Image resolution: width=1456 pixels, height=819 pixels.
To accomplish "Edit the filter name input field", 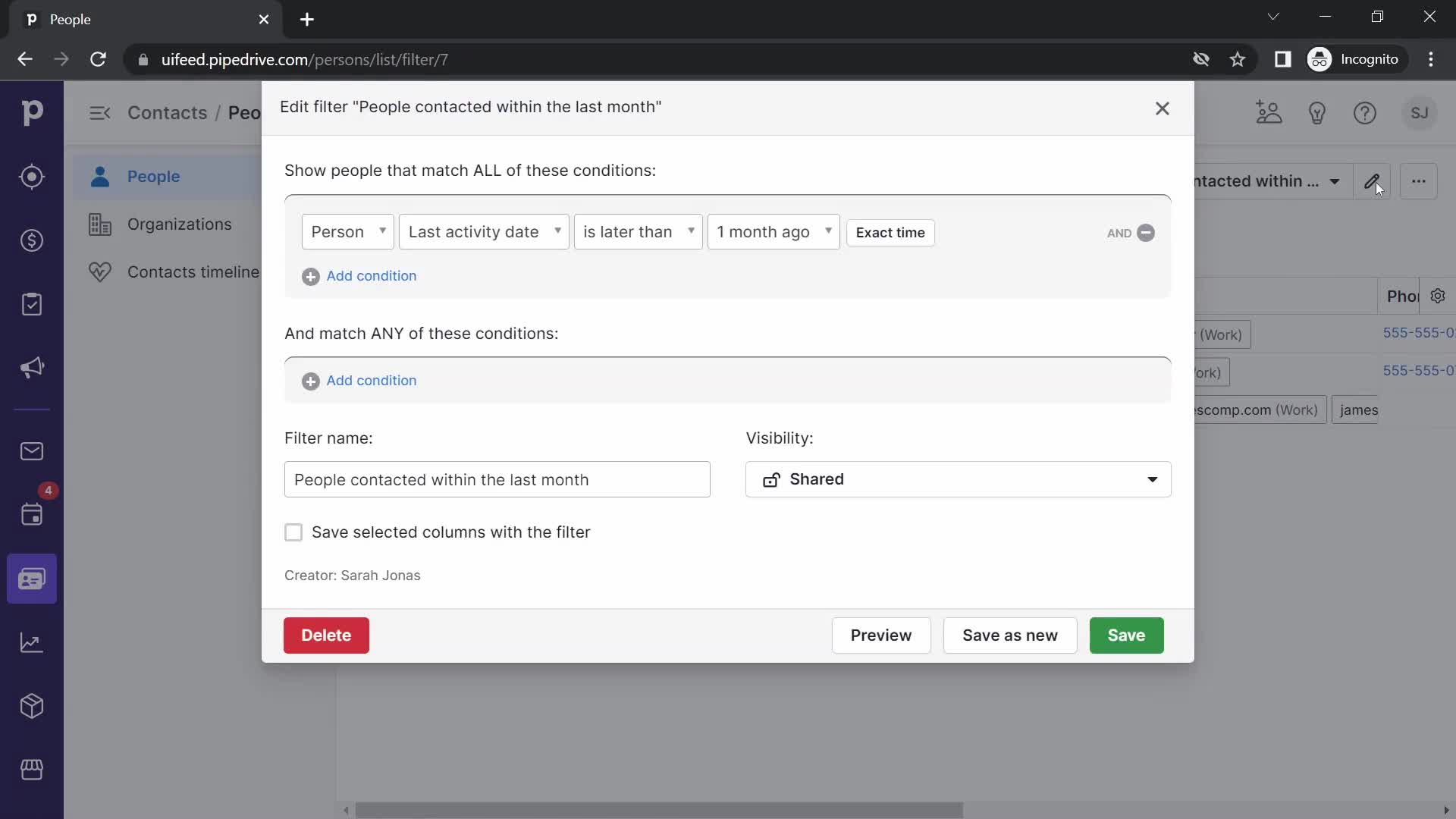I will [x=498, y=479].
